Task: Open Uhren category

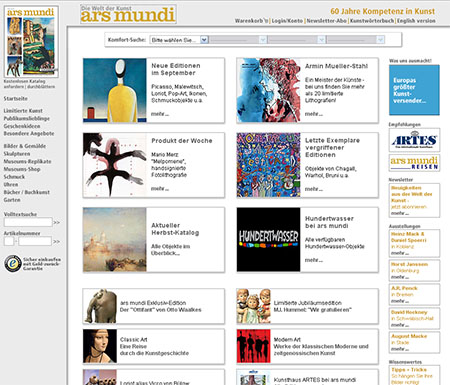Action: (x=11, y=184)
